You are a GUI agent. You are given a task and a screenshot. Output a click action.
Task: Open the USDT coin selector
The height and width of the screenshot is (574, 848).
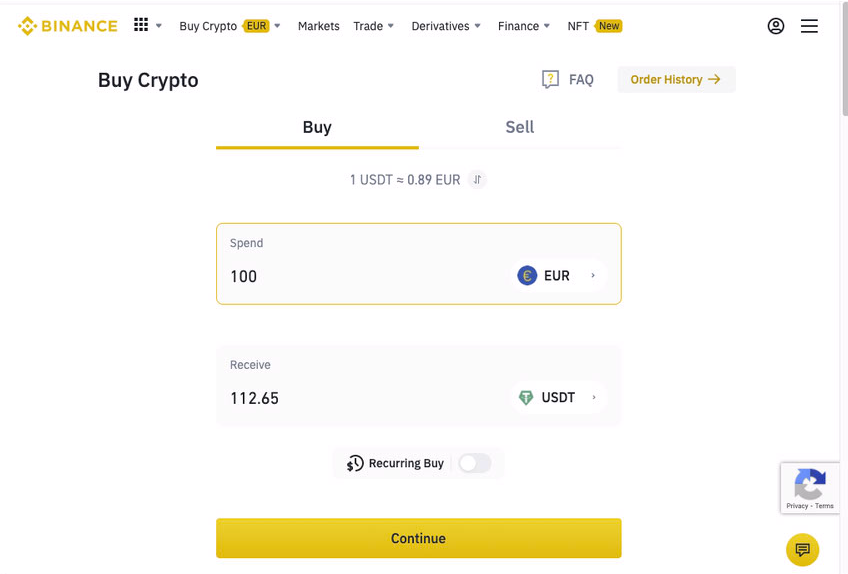tap(558, 398)
